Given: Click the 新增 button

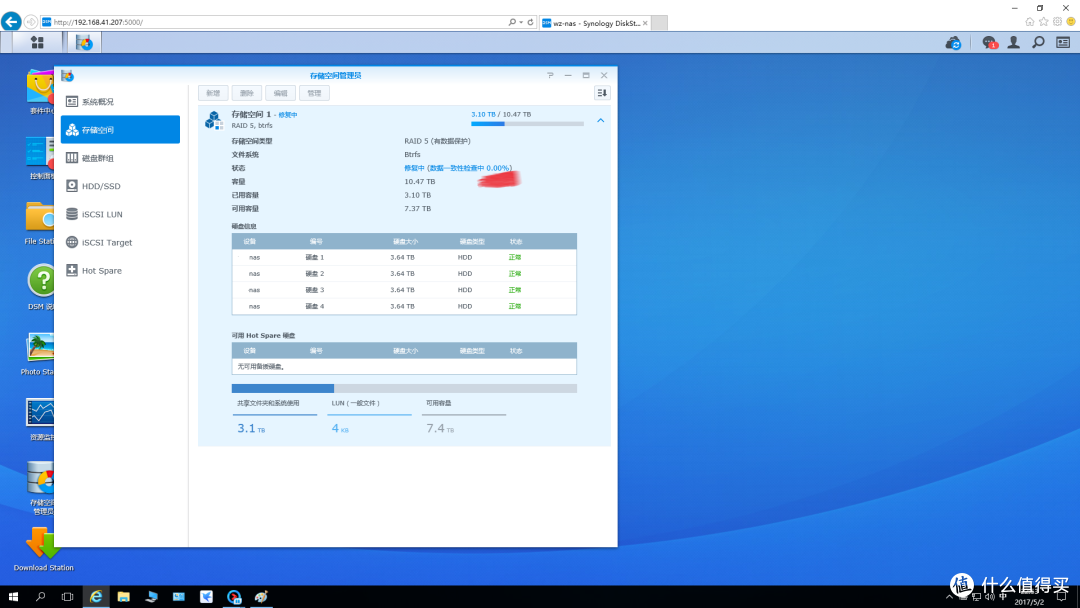Looking at the screenshot, I should (213, 93).
